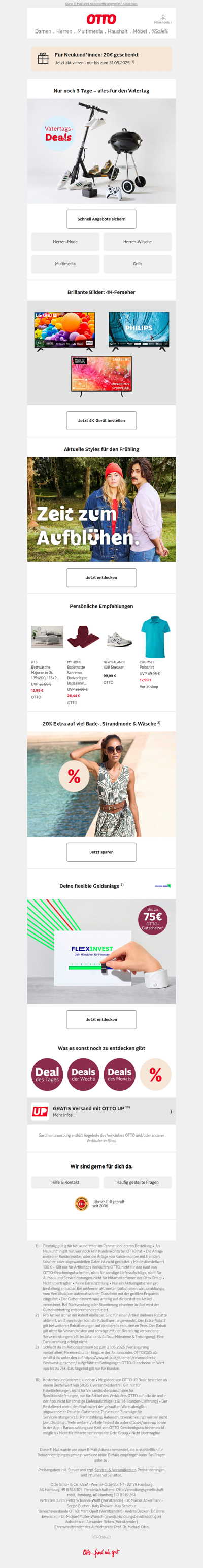Expand the OTTO UP free shipping arrow
This screenshot has height=1568, width=203.
(170, 1112)
